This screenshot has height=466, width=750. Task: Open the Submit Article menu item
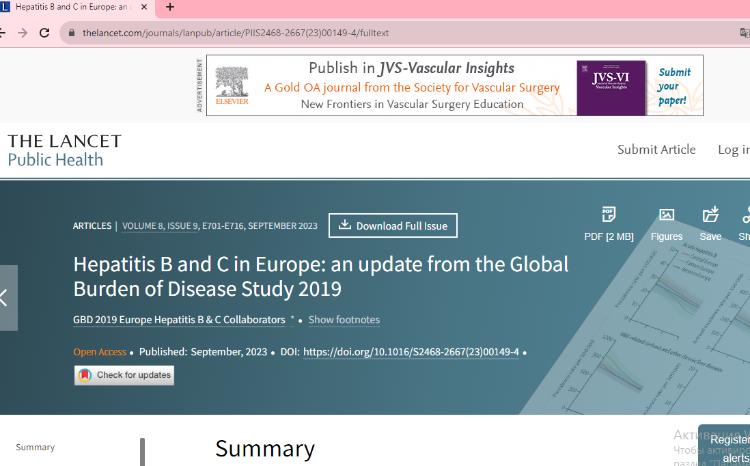pos(656,150)
